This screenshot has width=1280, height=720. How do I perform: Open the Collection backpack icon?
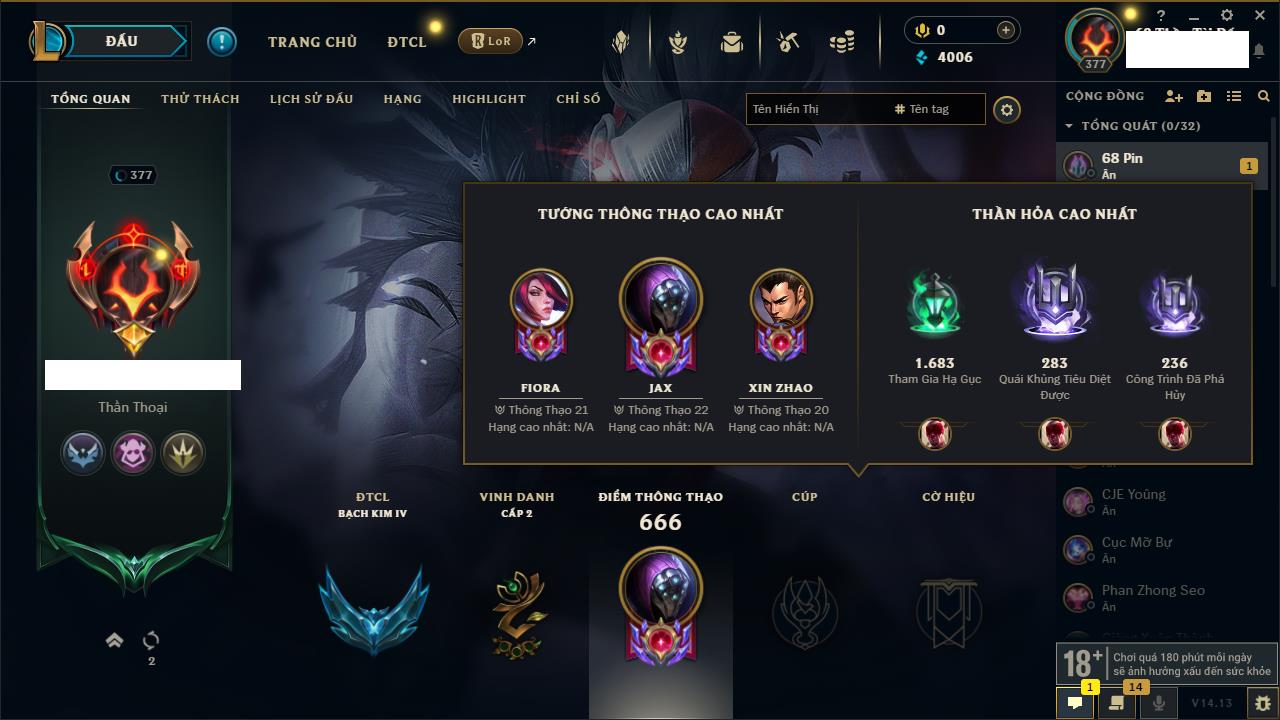pos(732,42)
